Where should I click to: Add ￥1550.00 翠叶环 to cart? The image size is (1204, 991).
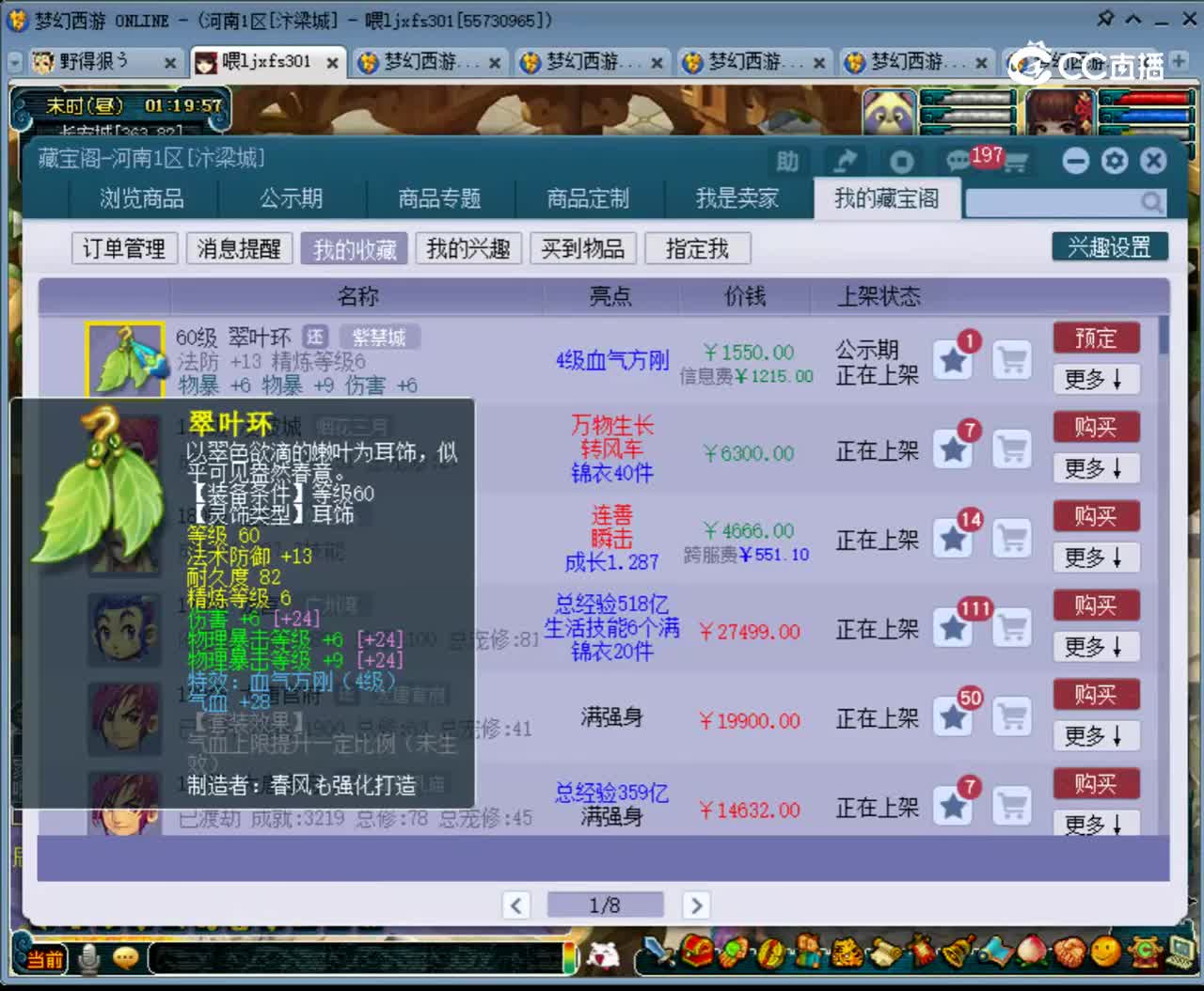click(x=1012, y=360)
